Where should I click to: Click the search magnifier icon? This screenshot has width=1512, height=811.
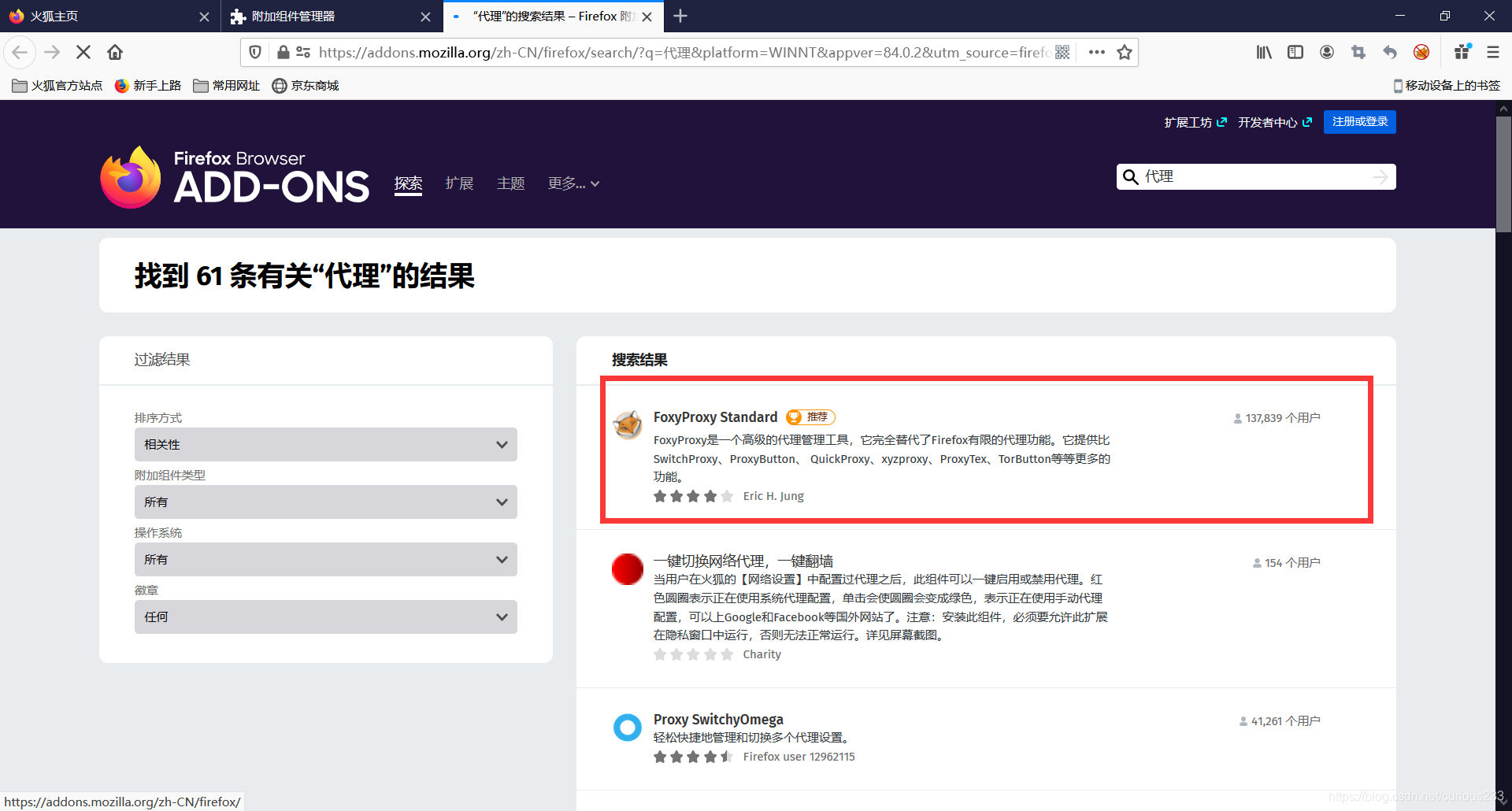[1130, 177]
